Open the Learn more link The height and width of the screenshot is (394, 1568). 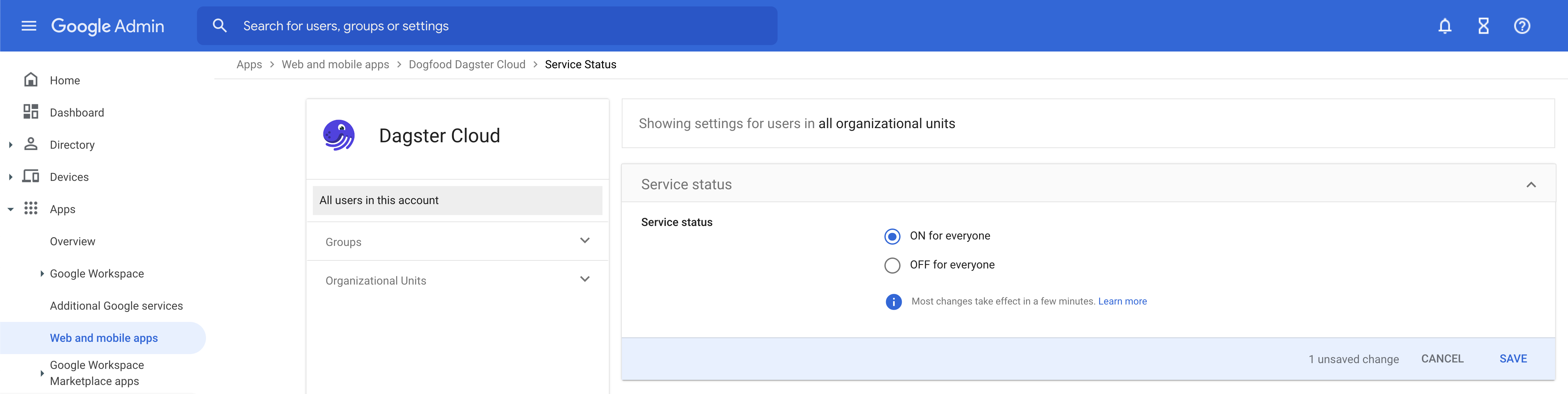(1122, 301)
